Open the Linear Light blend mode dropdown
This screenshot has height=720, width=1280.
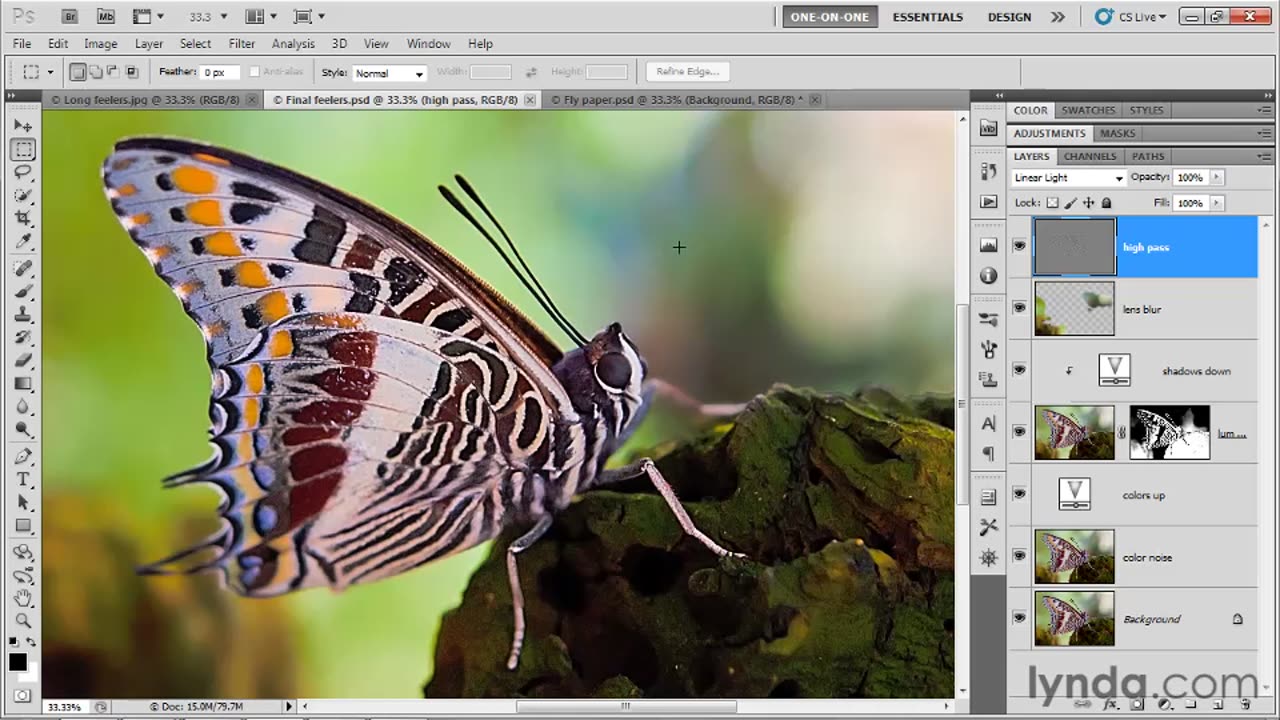coord(1068,178)
